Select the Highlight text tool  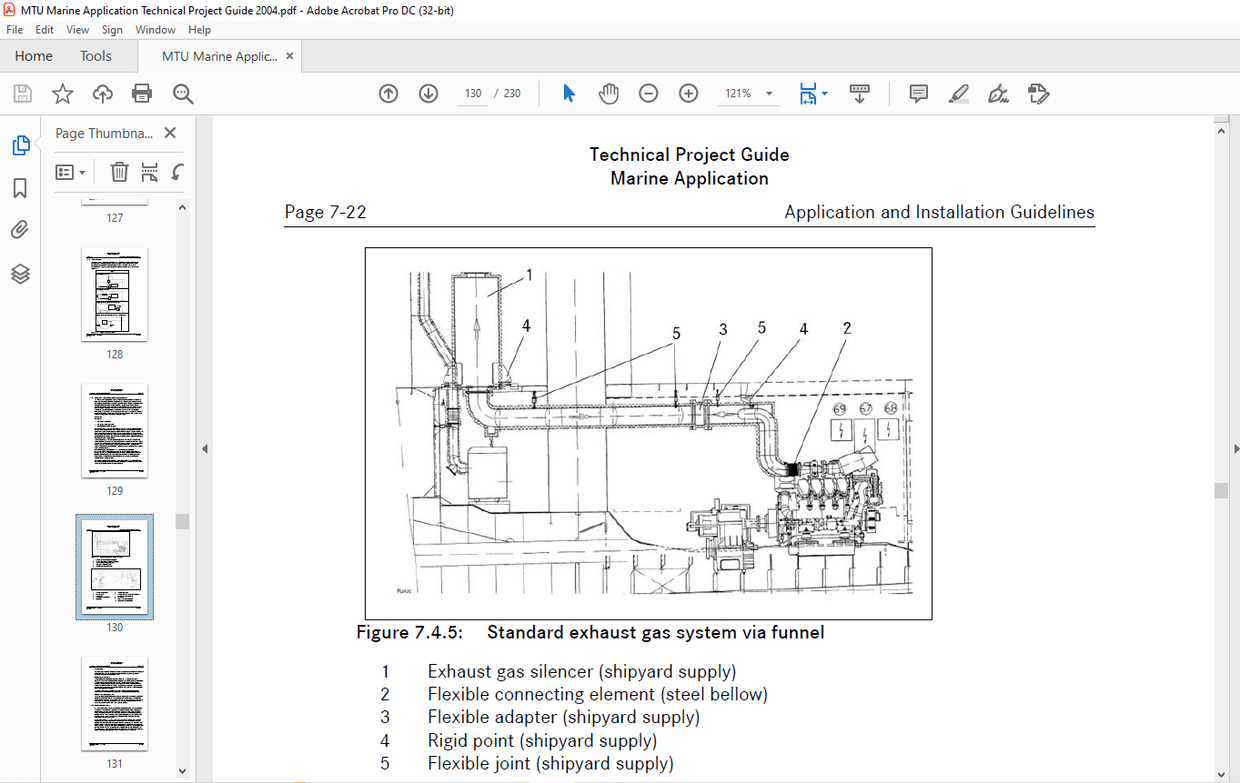(x=958, y=93)
